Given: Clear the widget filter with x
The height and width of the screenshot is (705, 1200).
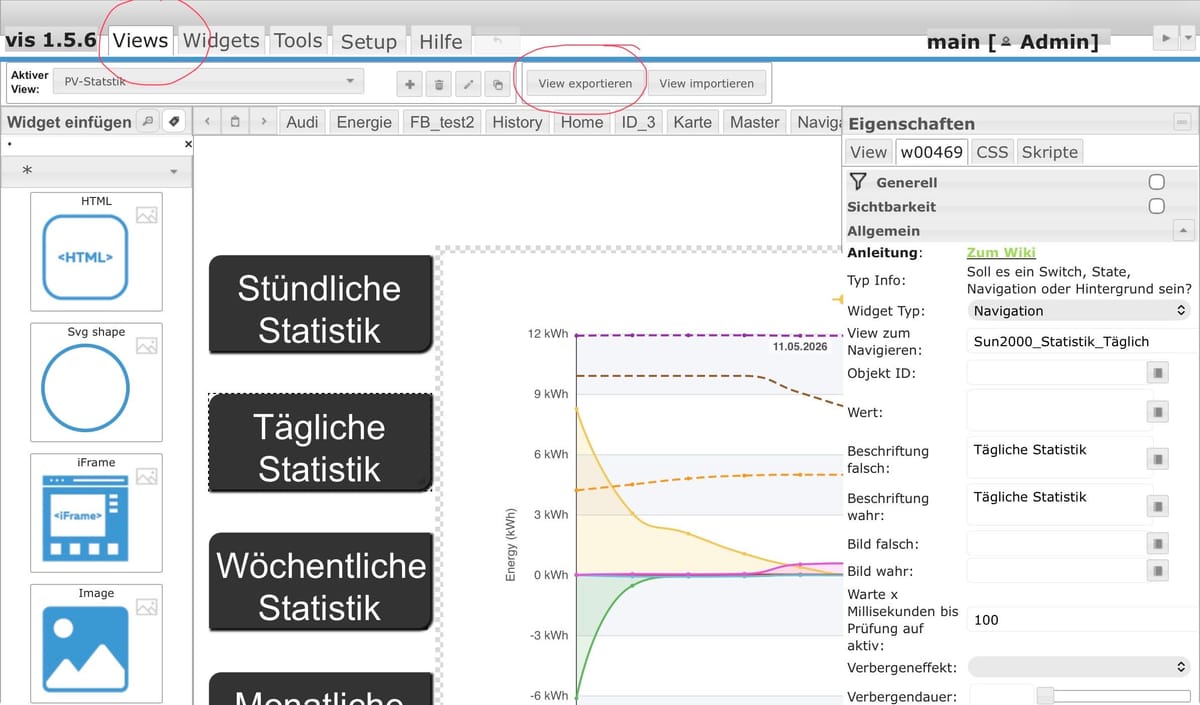Looking at the screenshot, I should tap(188, 145).
